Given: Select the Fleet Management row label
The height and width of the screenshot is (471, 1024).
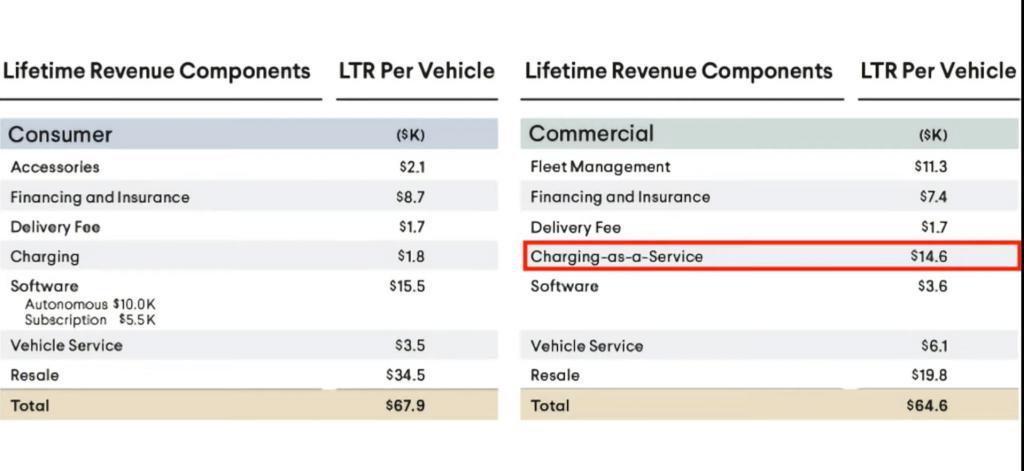Looking at the screenshot, I should click(600, 167).
